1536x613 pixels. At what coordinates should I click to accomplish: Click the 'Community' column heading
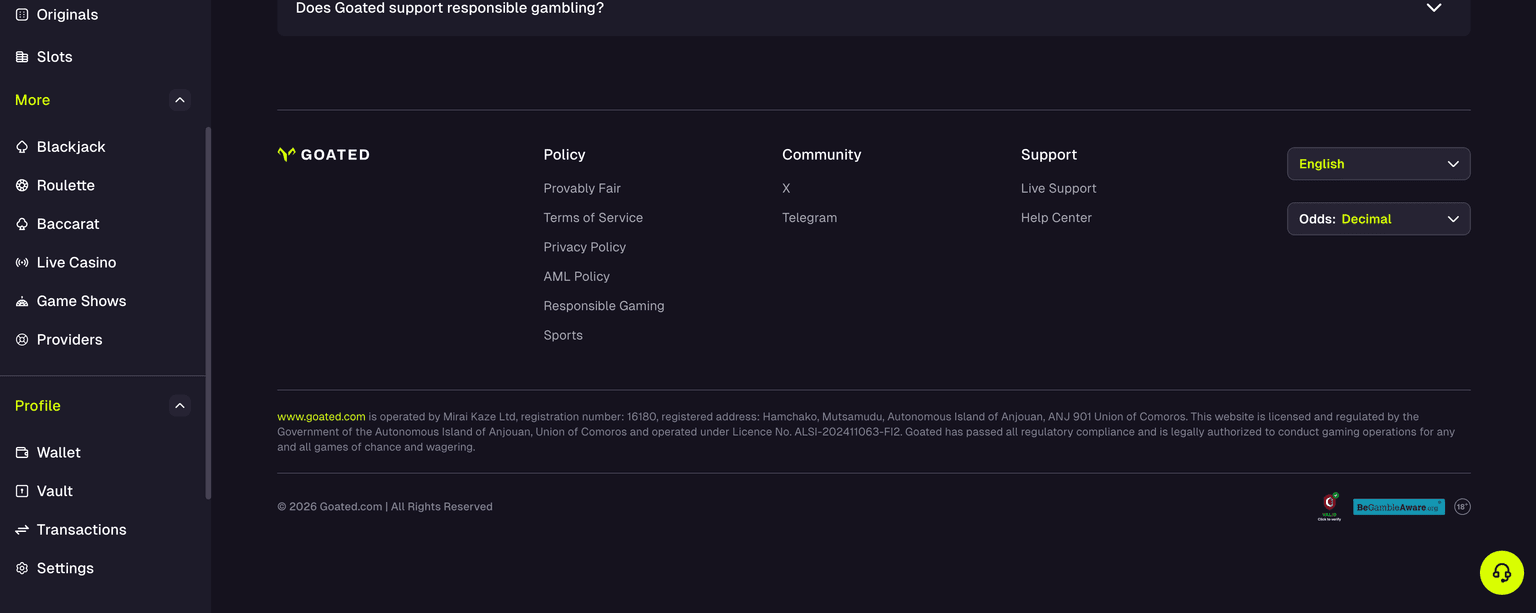pyautogui.click(x=821, y=155)
